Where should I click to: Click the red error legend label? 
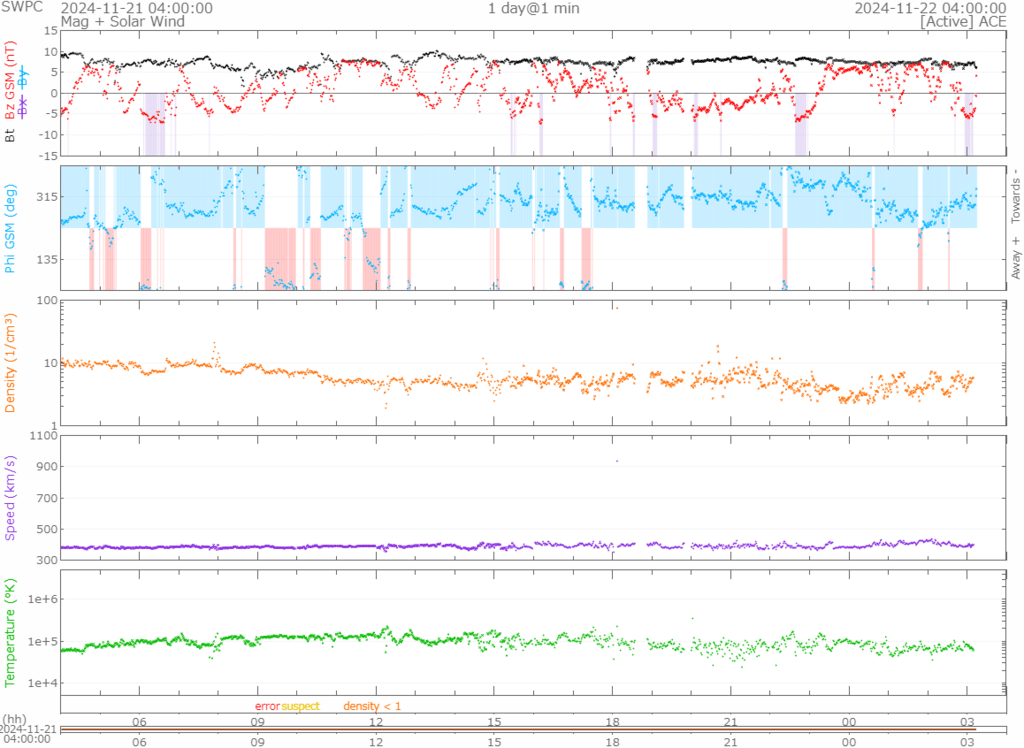(267, 707)
